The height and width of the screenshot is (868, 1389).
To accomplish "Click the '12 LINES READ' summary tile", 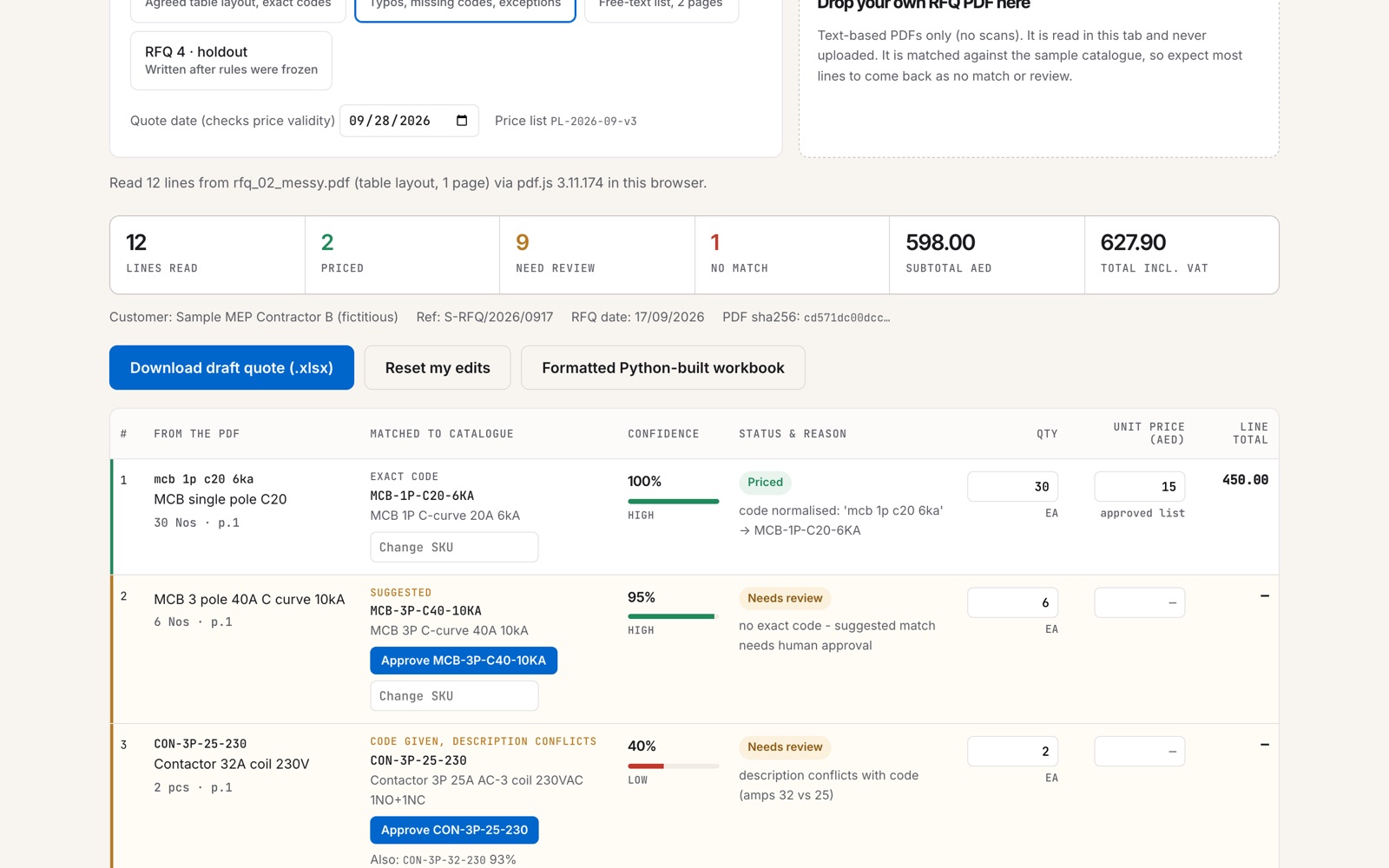I will tap(207, 254).
